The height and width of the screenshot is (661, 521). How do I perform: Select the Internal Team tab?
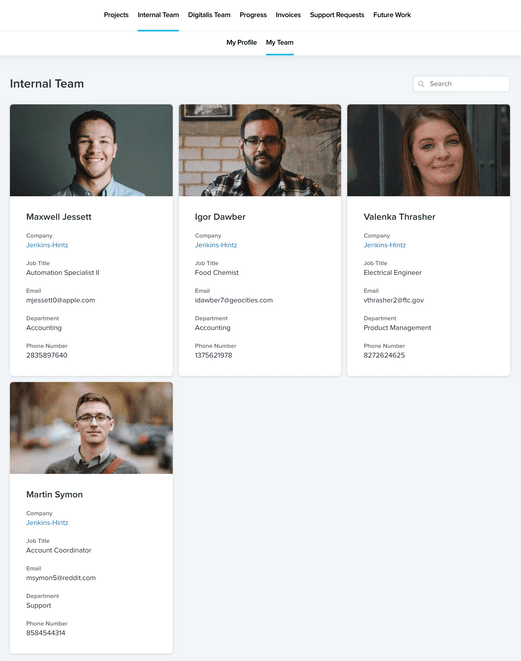tap(158, 15)
